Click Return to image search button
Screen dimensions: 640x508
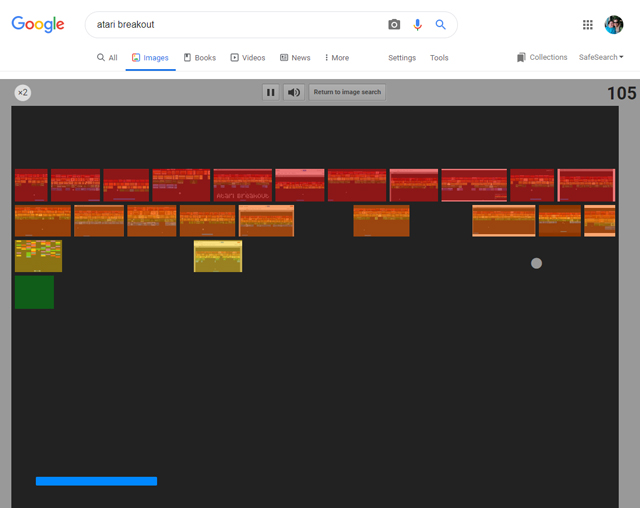[347, 92]
